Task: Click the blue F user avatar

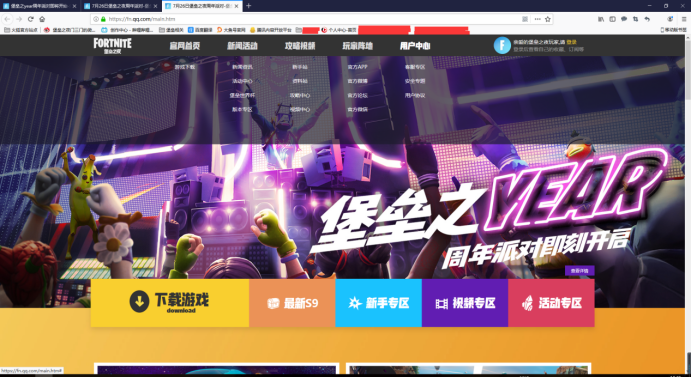Action: pos(502,45)
